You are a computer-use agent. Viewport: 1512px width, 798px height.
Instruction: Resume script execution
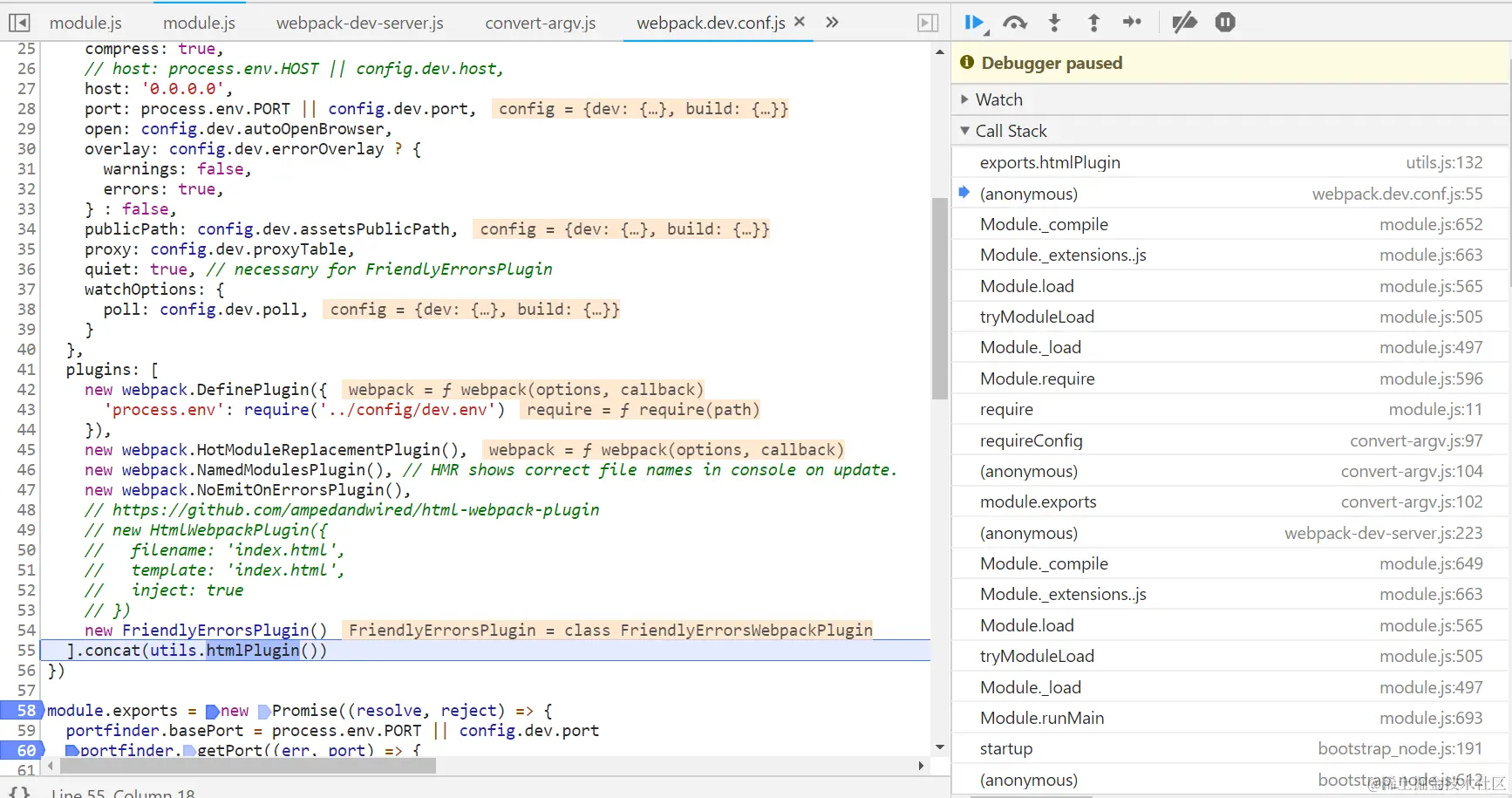(976, 23)
